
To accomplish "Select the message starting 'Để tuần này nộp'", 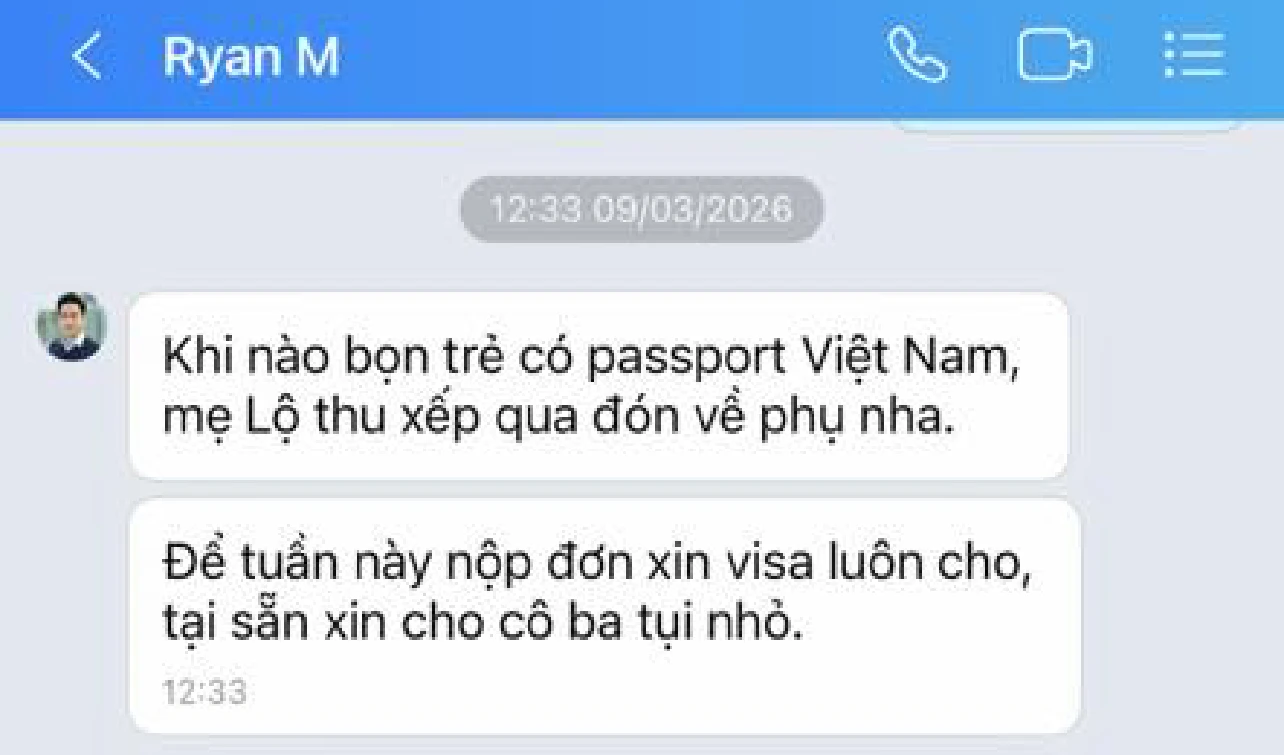I will pyautogui.click(x=605, y=615).
